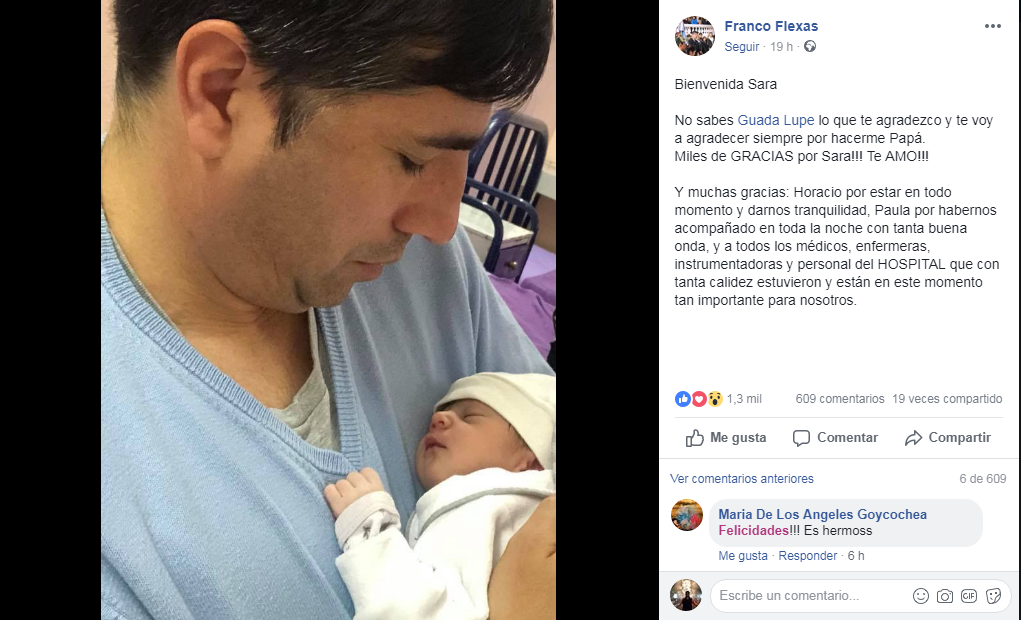Add a GIF to the comment
Screen dimensions: 1021x620
[x=969, y=595]
